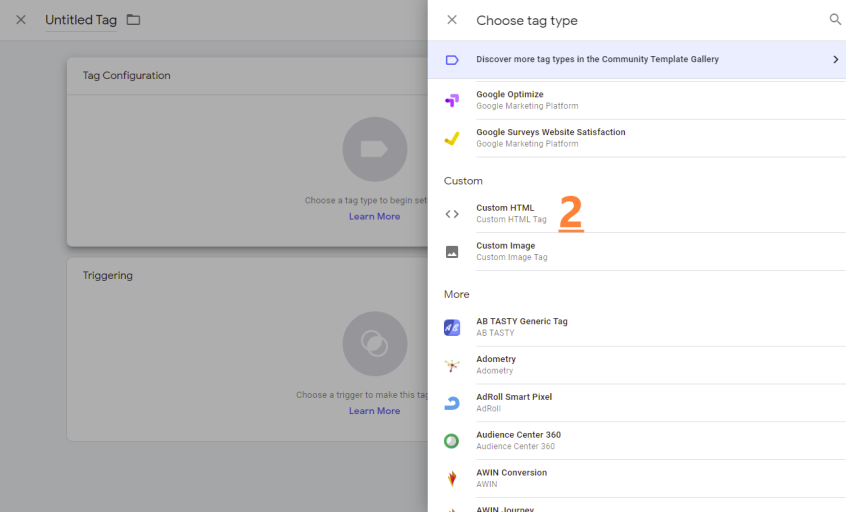Click the Triggering section heading
The image size is (846, 512).
107,275
